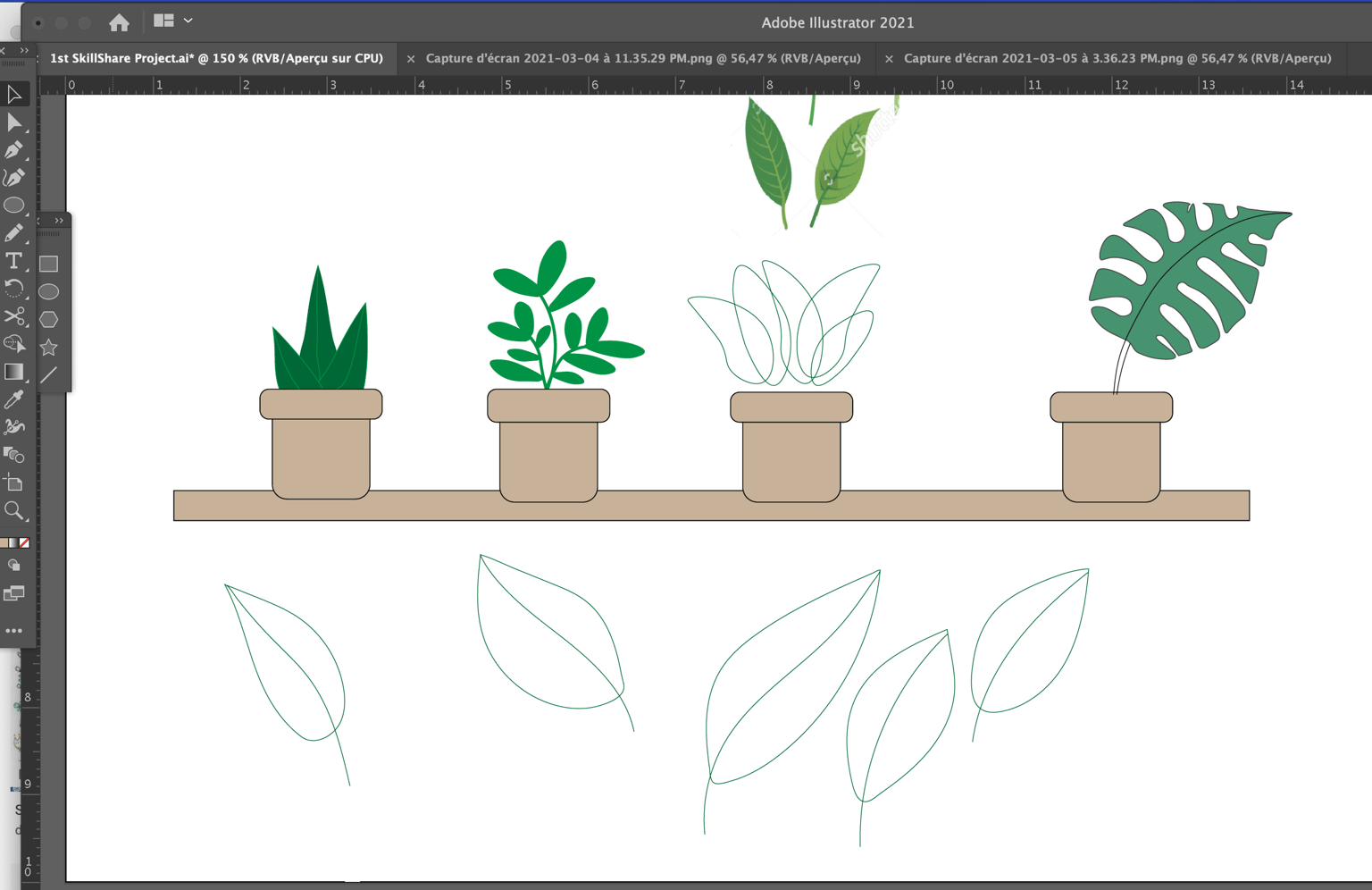Open the Drawing Modes button
The width and height of the screenshot is (1372, 890).
pyautogui.click(x=14, y=566)
